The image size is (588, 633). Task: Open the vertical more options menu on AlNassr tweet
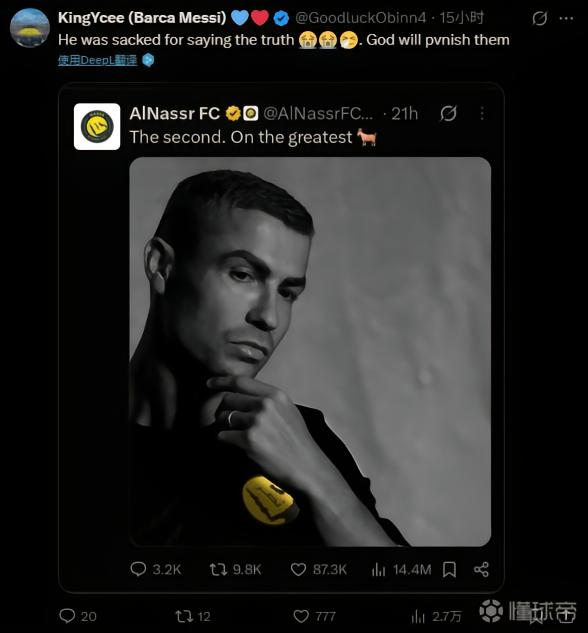pyautogui.click(x=482, y=113)
